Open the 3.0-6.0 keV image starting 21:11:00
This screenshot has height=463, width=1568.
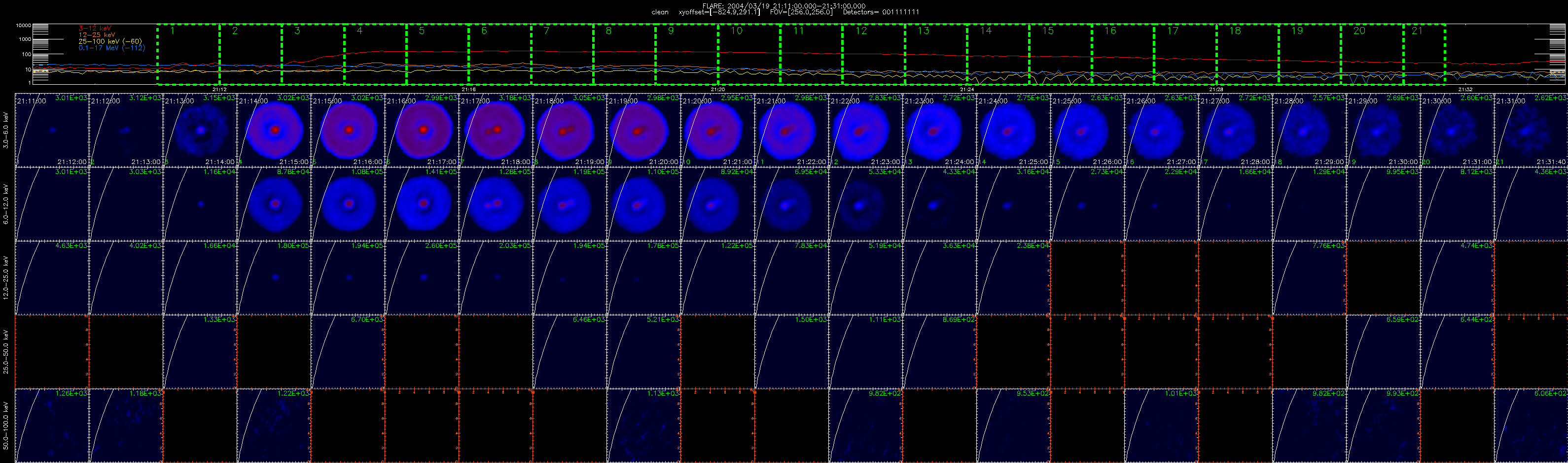(52, 130)
